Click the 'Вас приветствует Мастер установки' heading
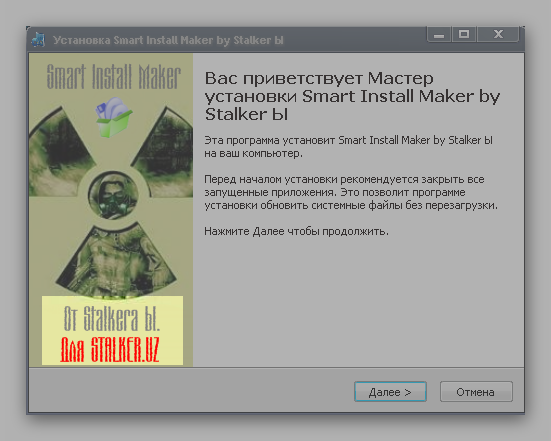Viewport: 551px width, 441px height. (352, 96)
